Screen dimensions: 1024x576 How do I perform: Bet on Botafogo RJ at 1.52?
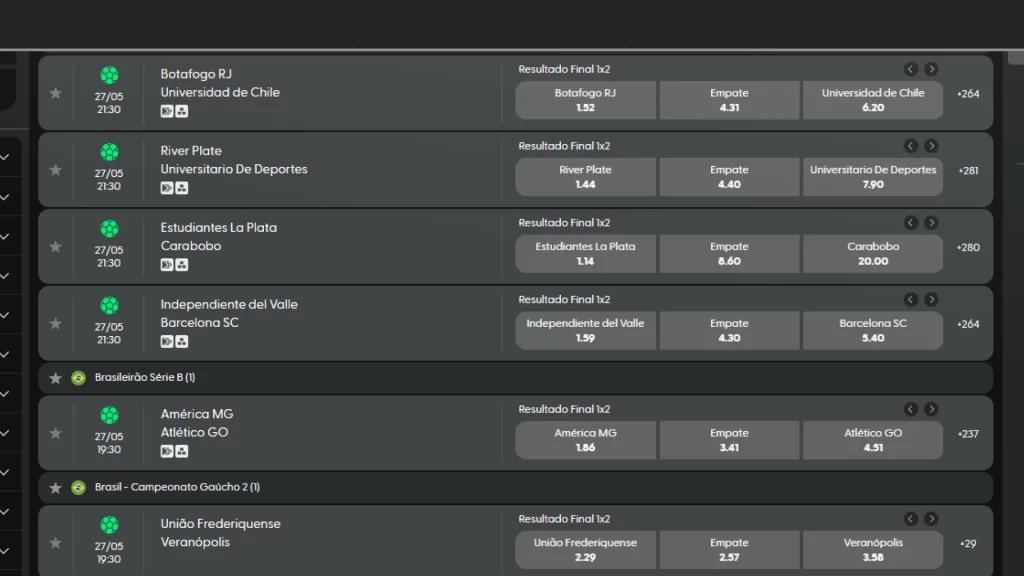tap(585, 100)
